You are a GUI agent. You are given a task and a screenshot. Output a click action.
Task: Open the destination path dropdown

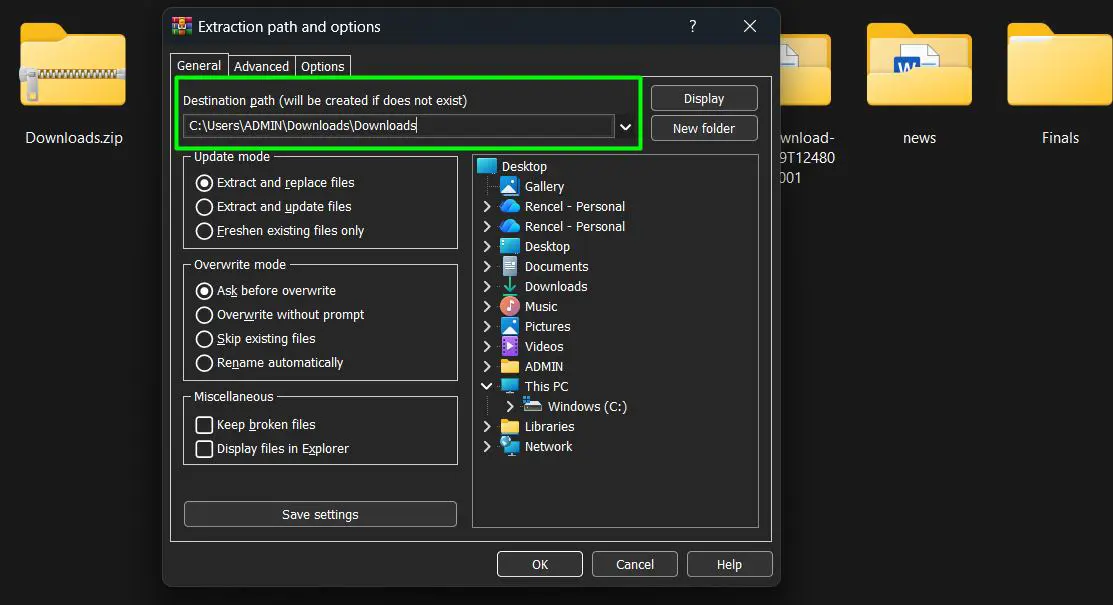[x=627, y=126]
